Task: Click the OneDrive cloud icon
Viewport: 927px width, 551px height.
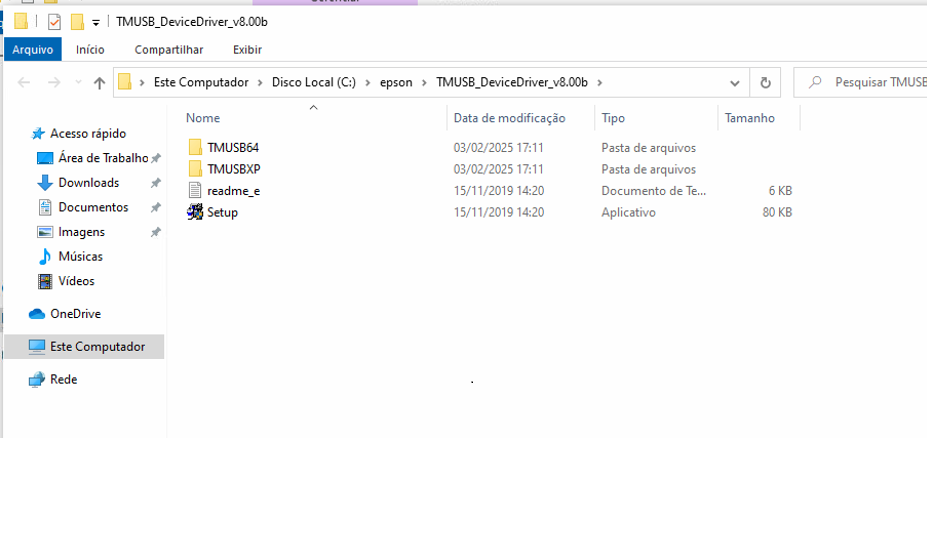Action: (x=37, y=314)
